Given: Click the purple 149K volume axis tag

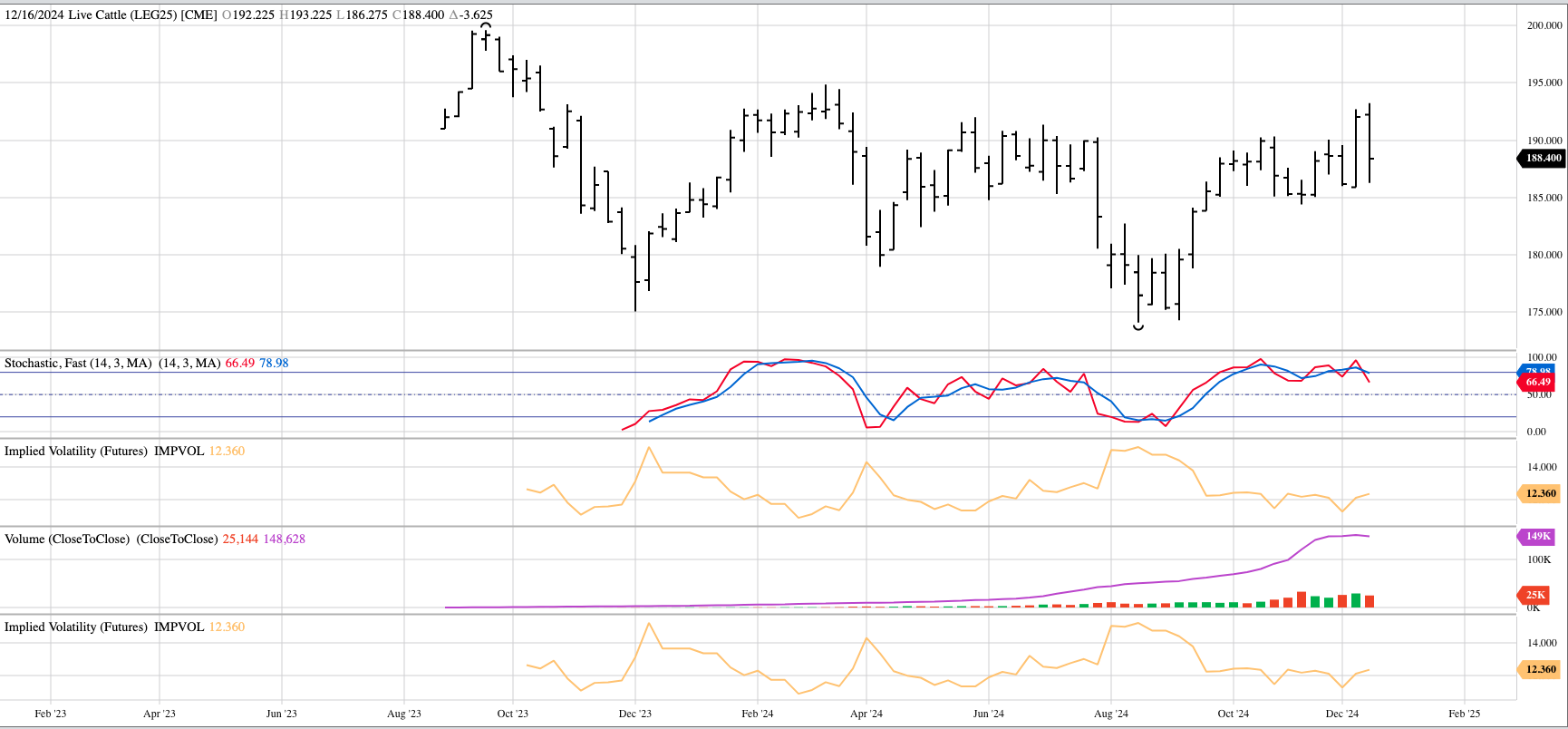Looking at the screenshot, I should point(1537,536).
